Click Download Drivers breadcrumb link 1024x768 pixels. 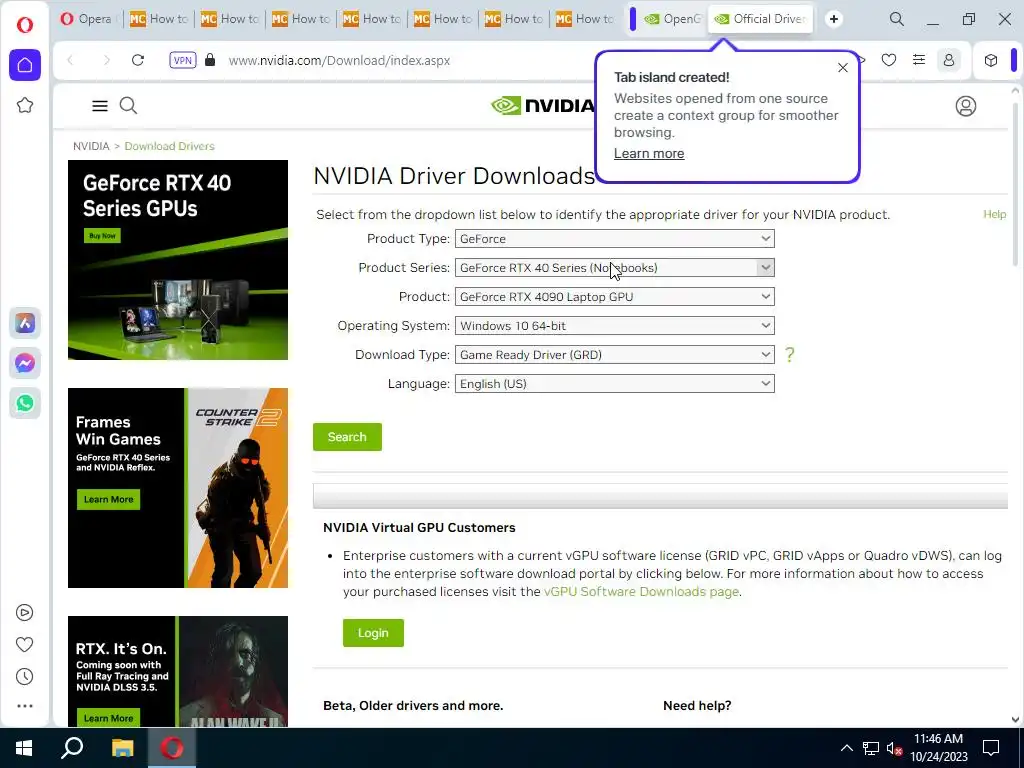pos(169,146)
